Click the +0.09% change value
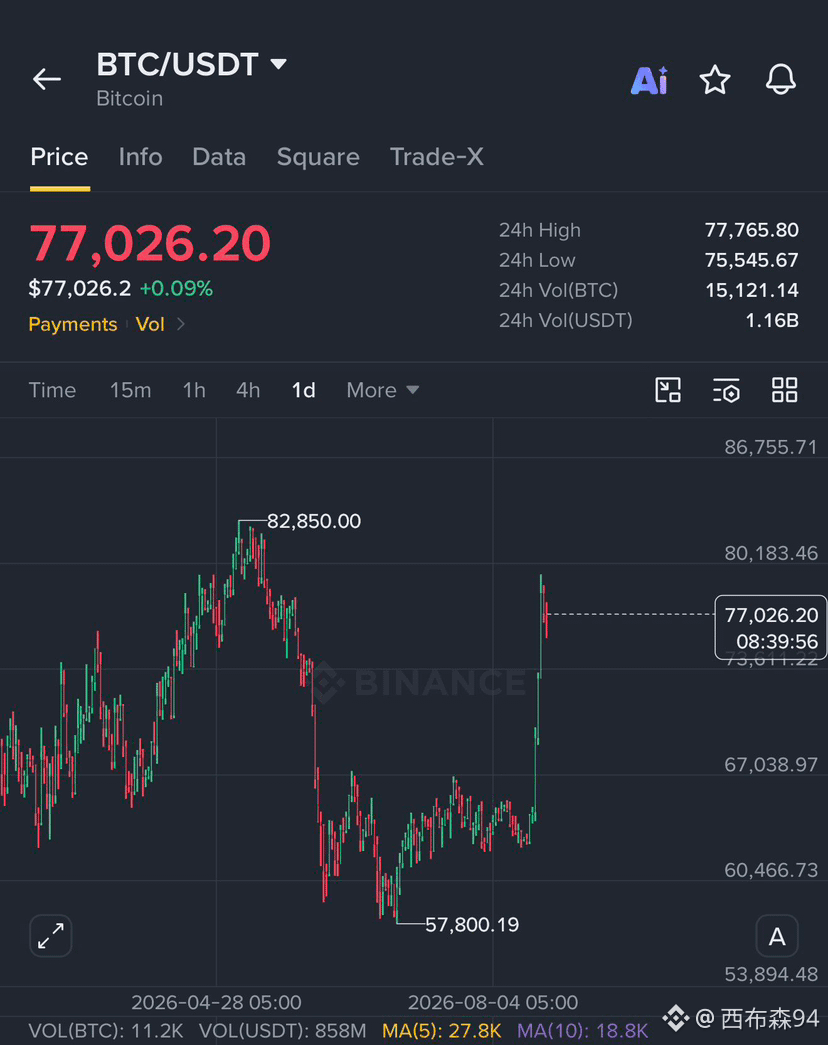 pyautogui.click(x=176, y=289)
